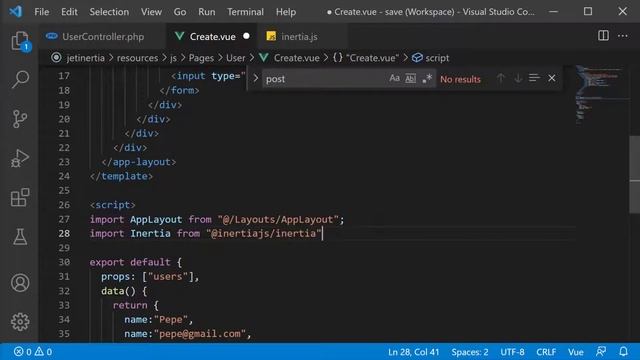
Task: Click the </app-layout> closing tag
Action: pos(139,162)
